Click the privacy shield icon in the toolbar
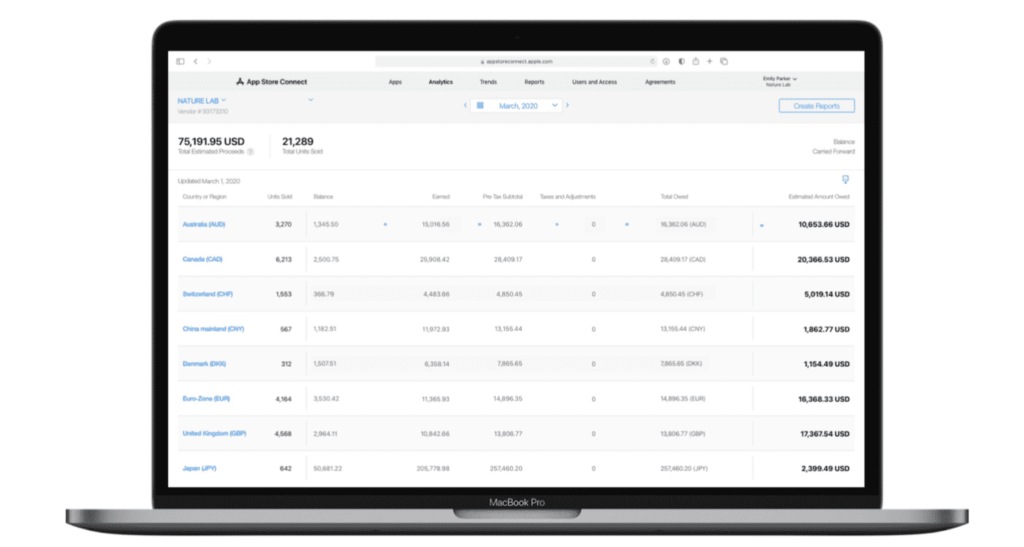 click(681, 61)
